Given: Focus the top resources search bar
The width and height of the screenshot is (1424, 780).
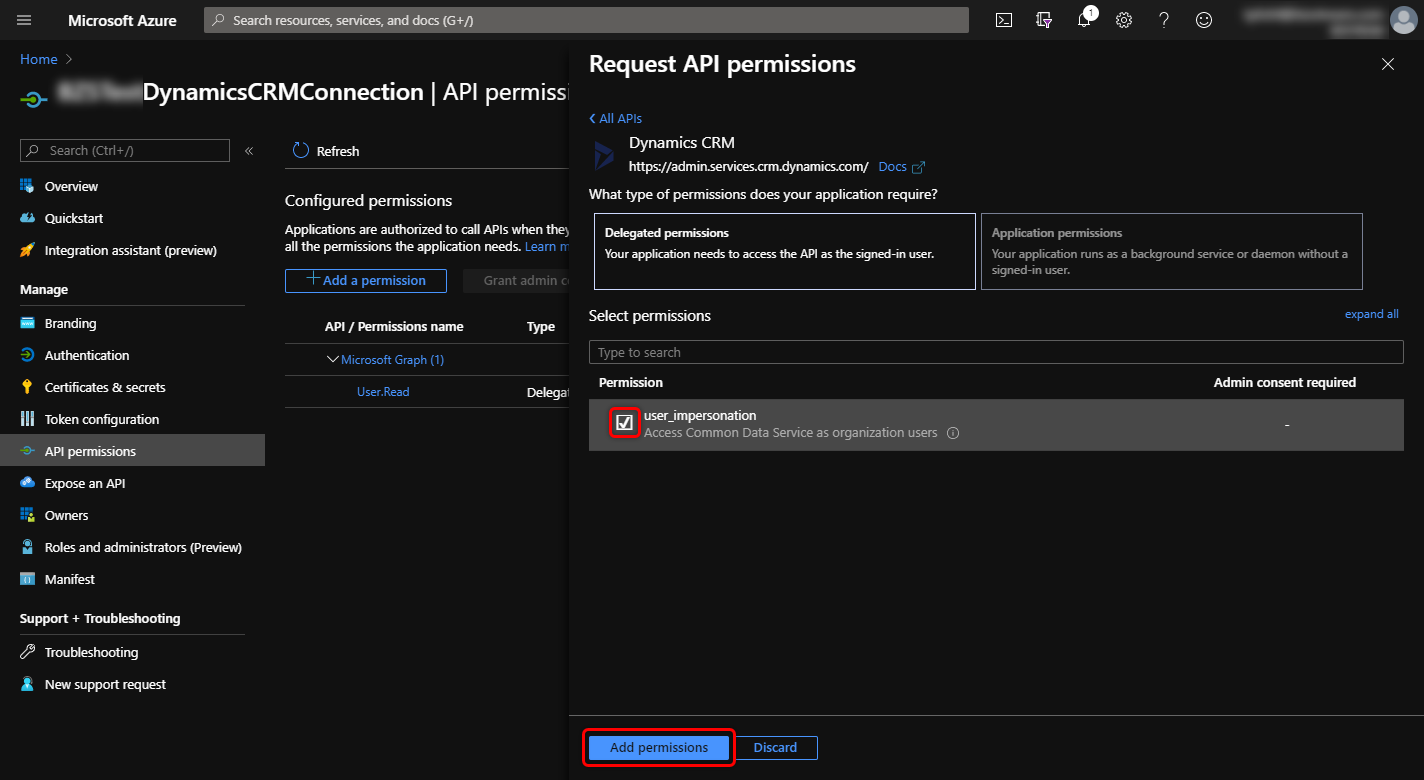Looking at the screenshot, I should (x=586, y=20).
